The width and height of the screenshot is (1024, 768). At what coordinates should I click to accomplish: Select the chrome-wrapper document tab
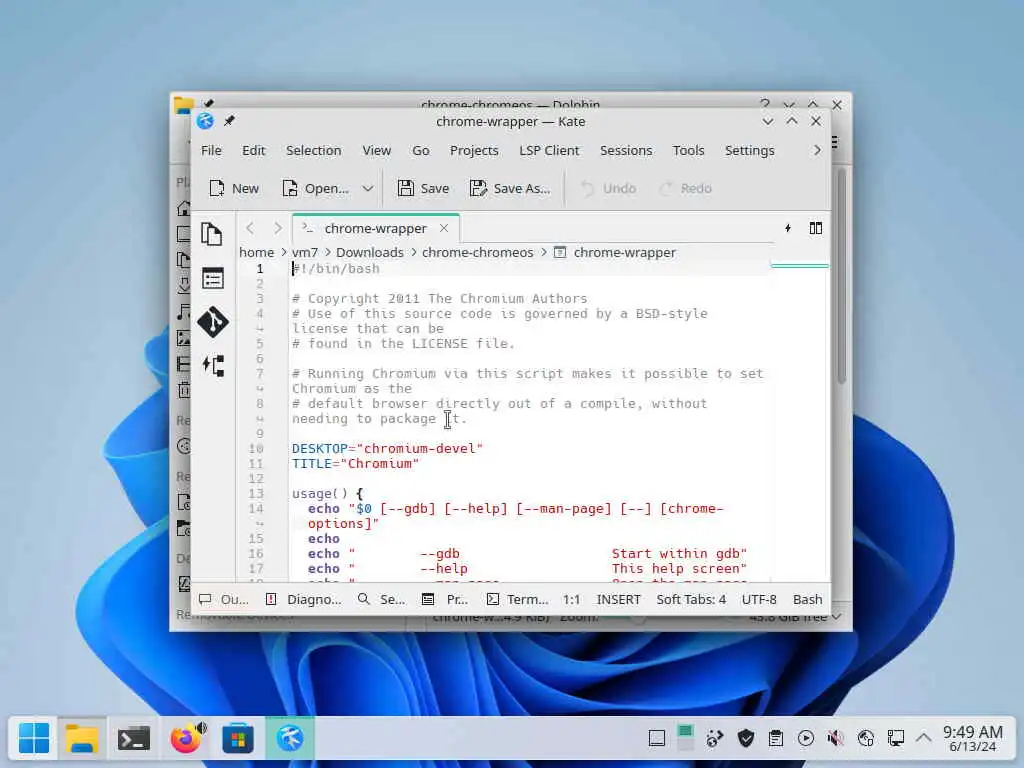click(376, 229)
